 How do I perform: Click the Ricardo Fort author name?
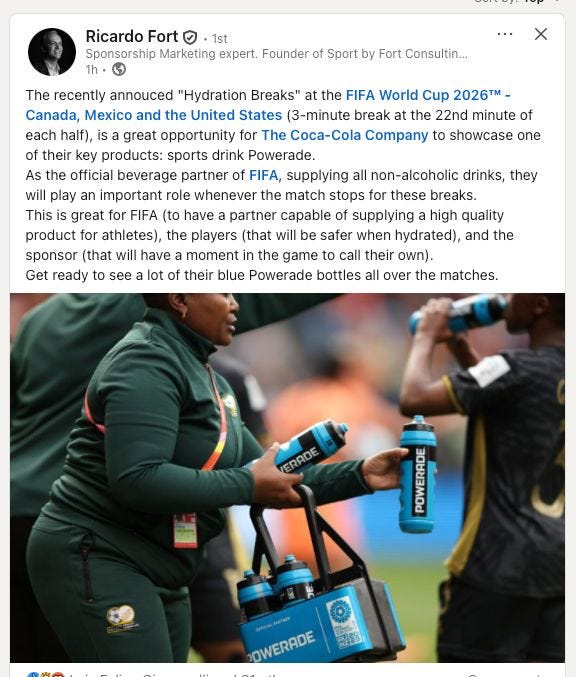pos(132,37)
